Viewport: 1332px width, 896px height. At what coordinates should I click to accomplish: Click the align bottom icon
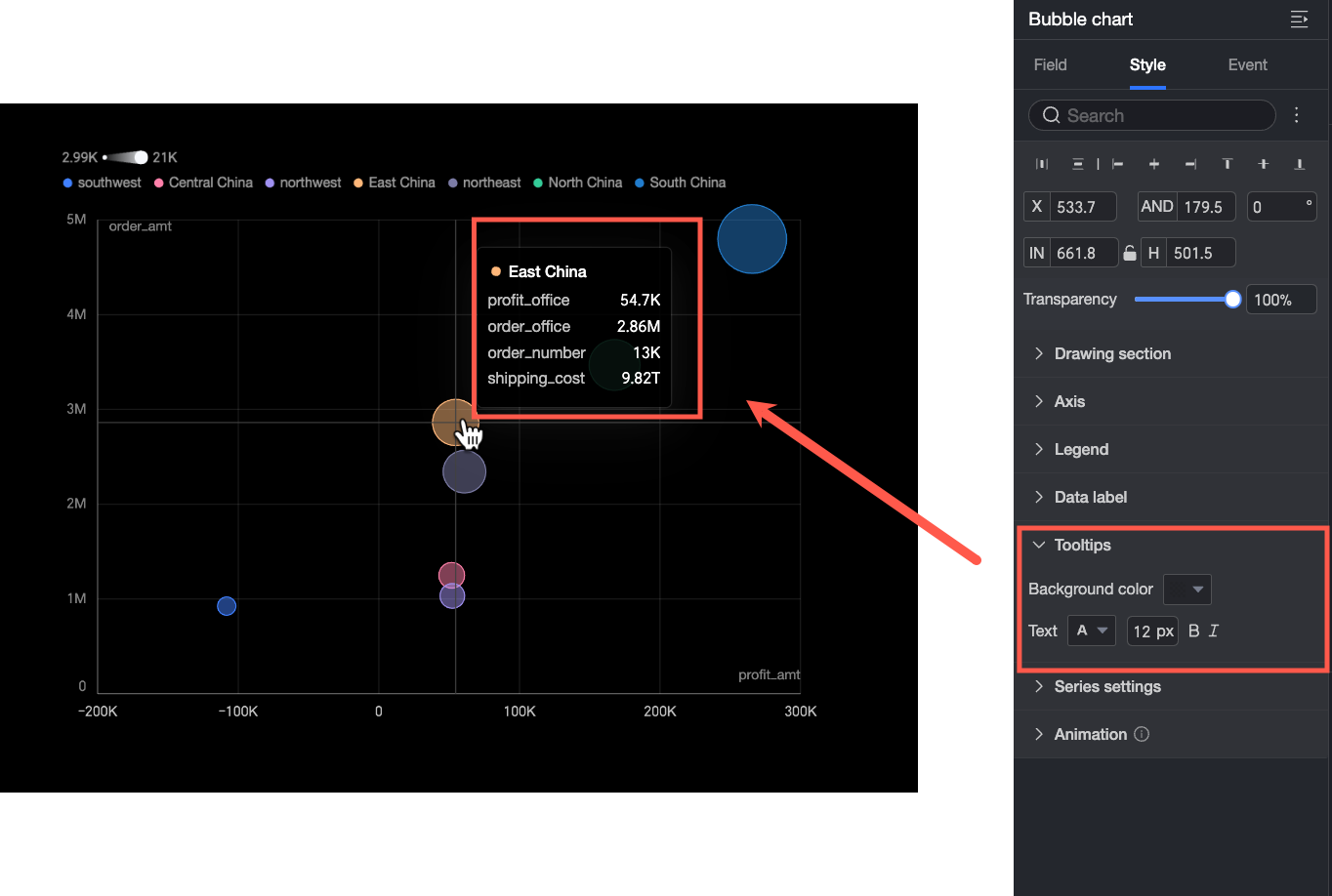coord(1300,164)
